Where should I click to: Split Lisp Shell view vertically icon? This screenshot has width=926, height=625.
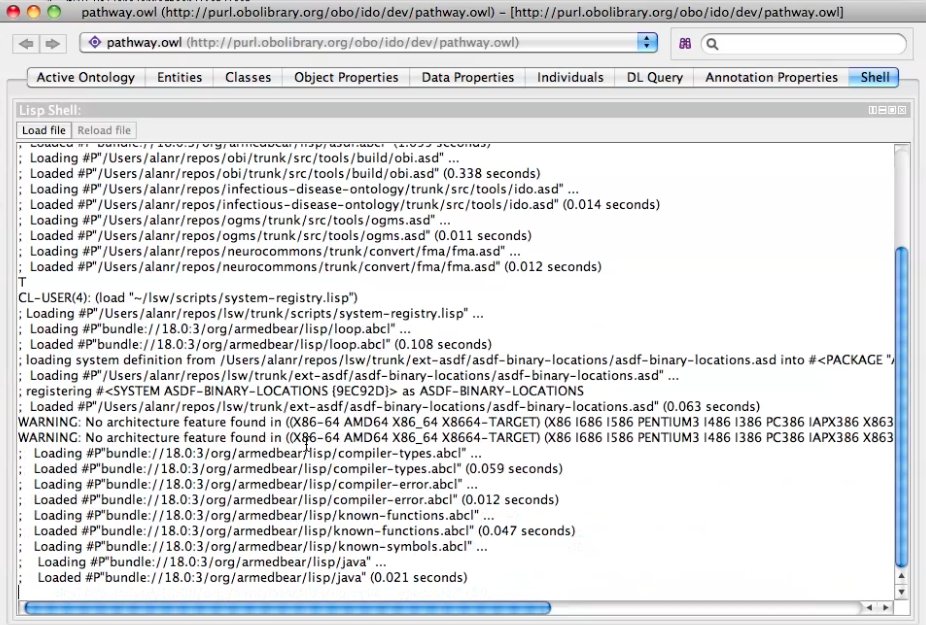[873, 110]
